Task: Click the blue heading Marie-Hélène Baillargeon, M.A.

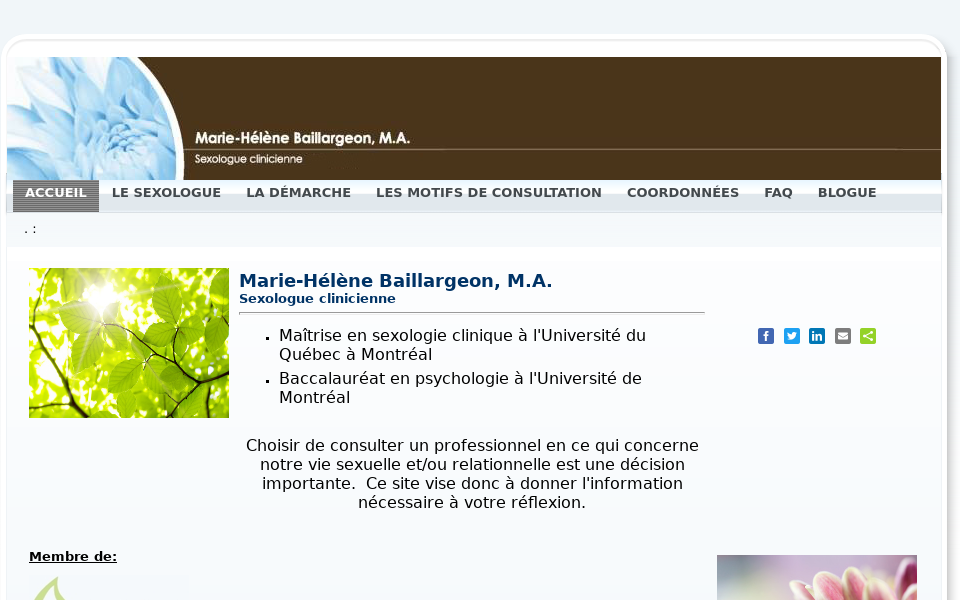Action: coord(395,281)
